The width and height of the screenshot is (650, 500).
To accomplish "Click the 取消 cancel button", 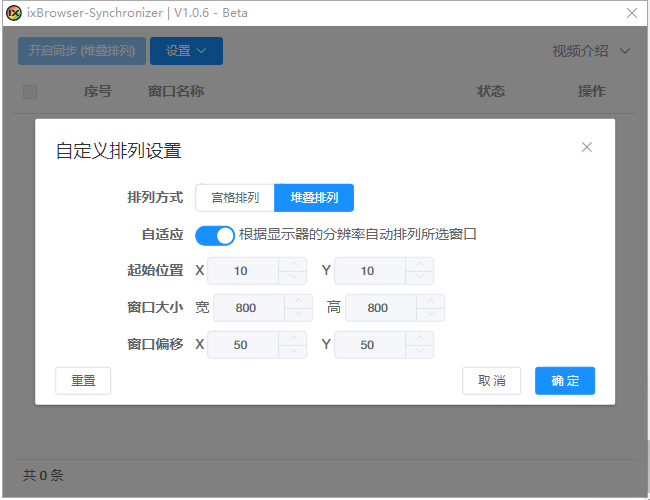I will click(491, 381).
